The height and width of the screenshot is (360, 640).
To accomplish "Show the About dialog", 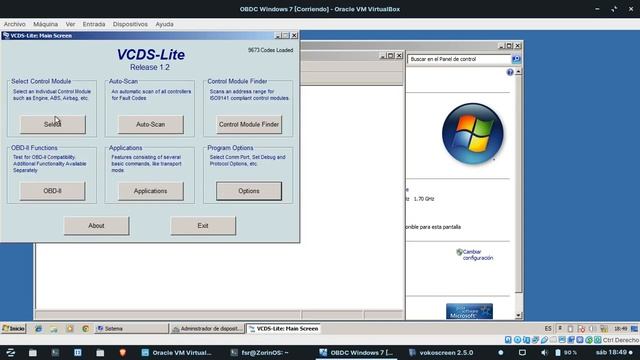I will click(96, 226).
